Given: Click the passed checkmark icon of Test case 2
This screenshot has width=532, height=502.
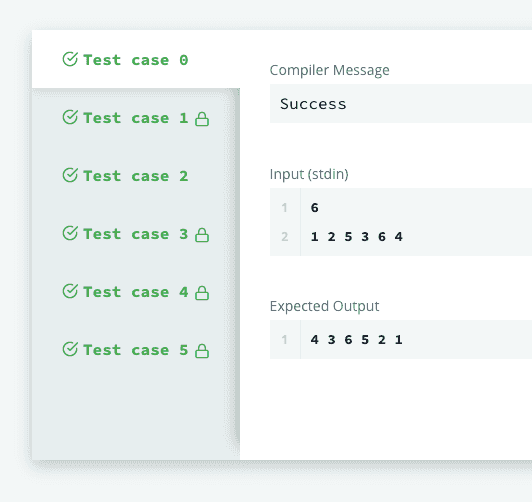Looking at the screenshot, I should (x=70, y=175).
